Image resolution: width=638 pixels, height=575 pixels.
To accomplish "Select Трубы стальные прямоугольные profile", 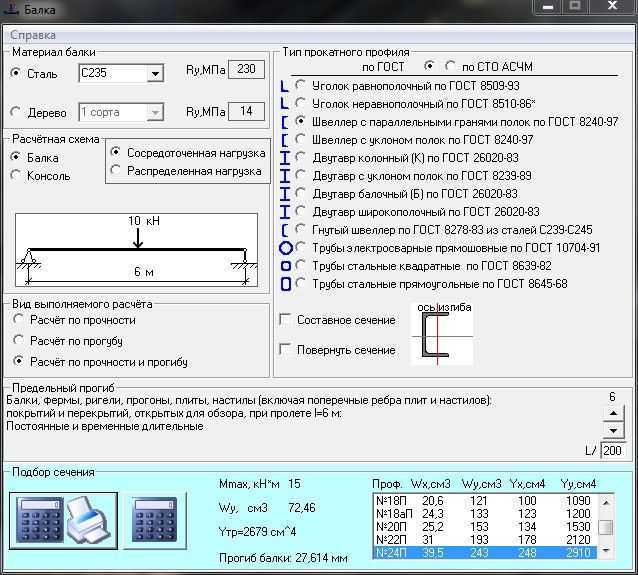I will coord(300,283).
